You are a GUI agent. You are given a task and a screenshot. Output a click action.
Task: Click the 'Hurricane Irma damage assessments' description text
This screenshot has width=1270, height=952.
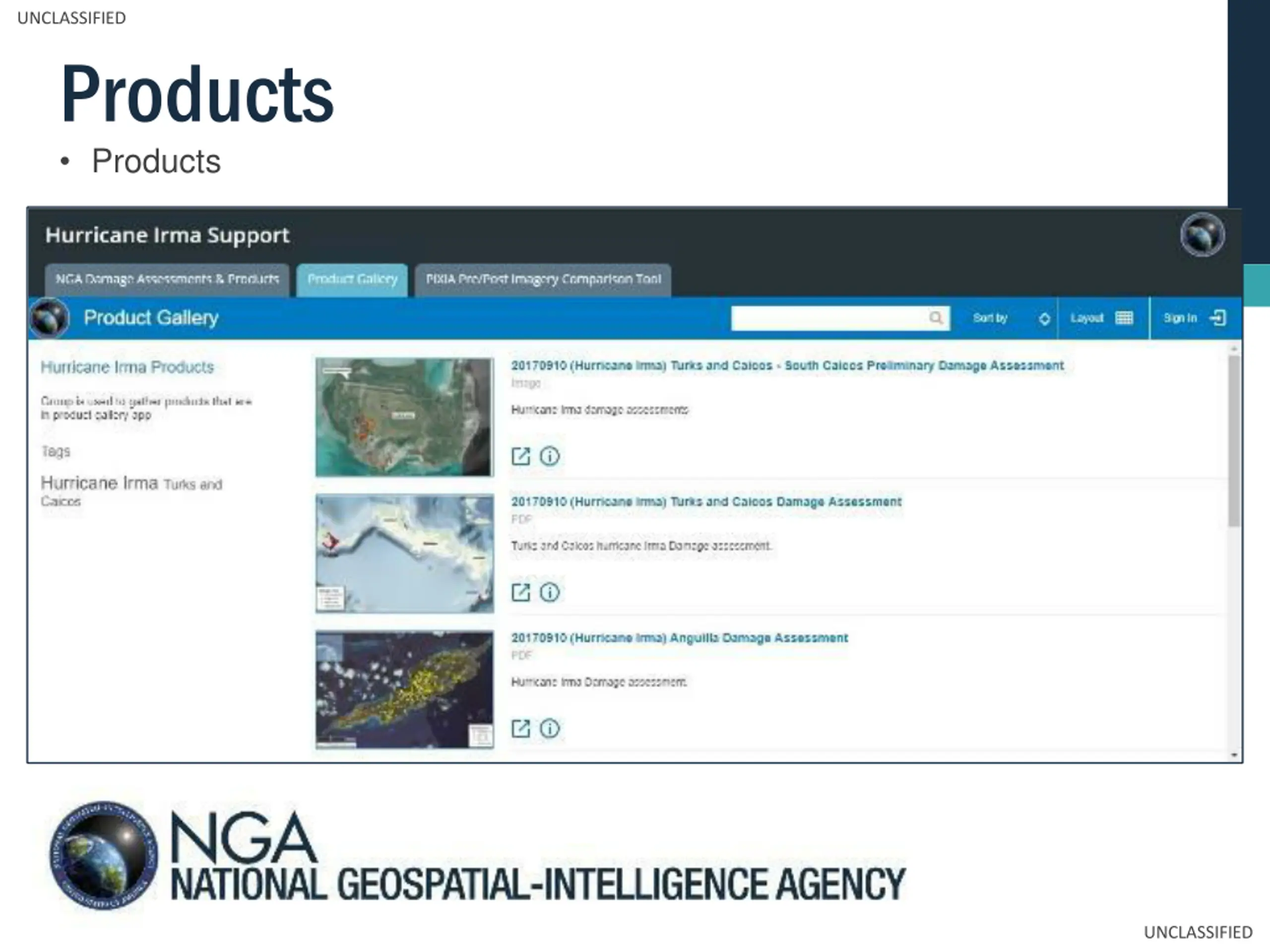tap(600, 410)
